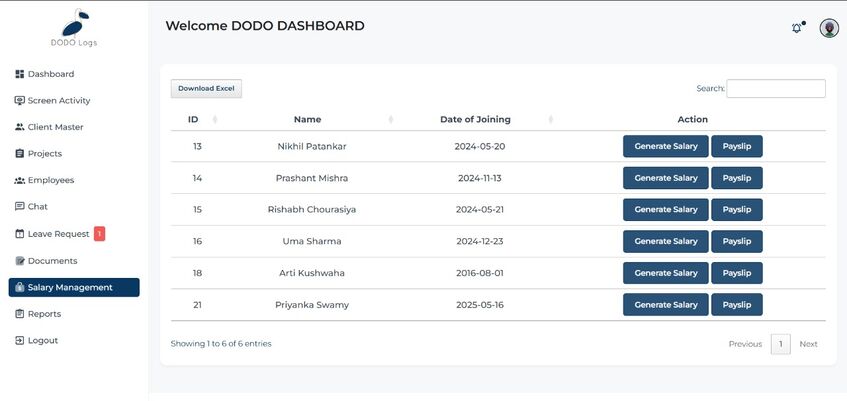
Task: Click the Dashboard grid icon
Action: pos(19,74)
